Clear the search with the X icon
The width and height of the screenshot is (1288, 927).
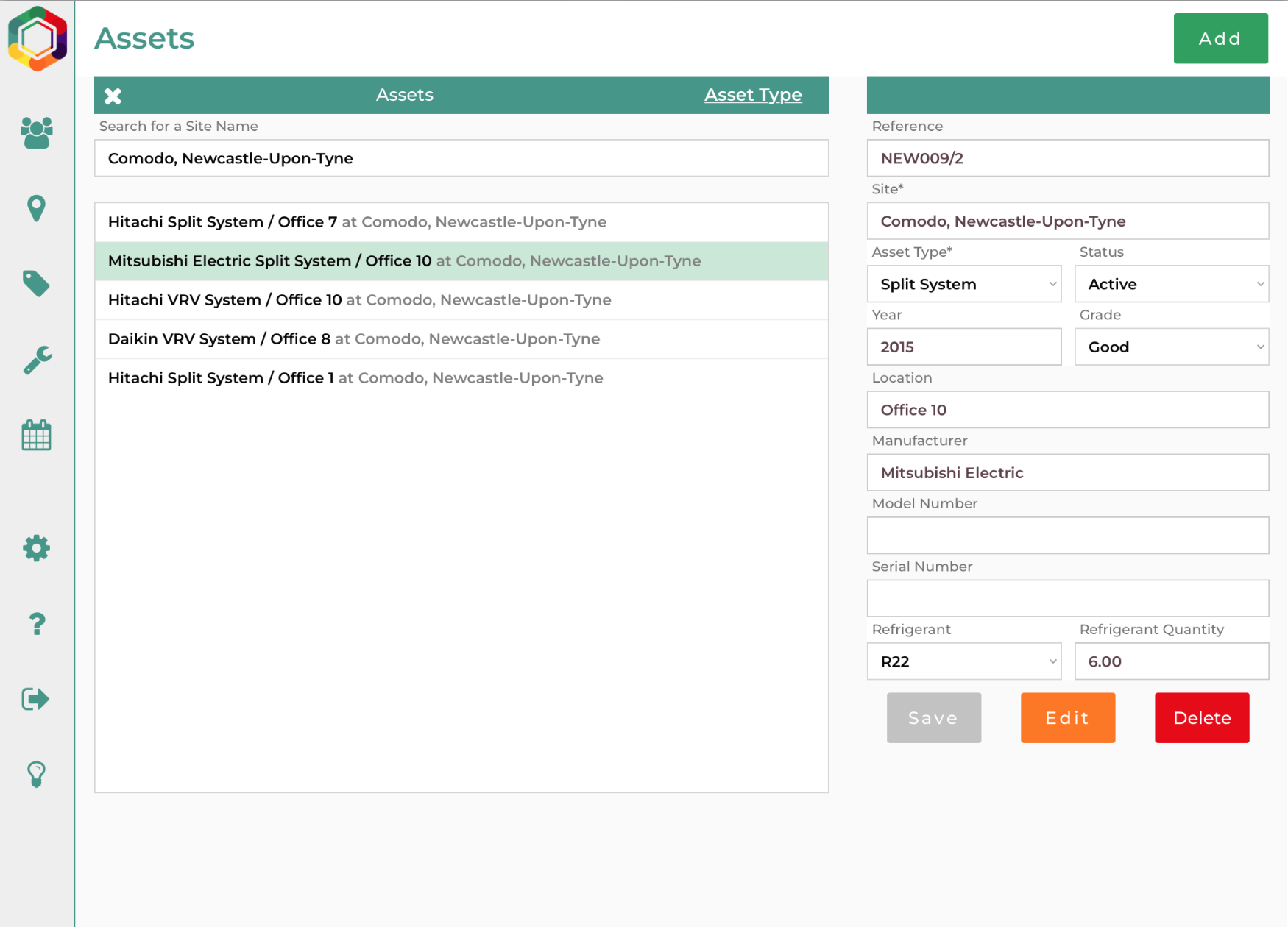[x=113, y=96]
